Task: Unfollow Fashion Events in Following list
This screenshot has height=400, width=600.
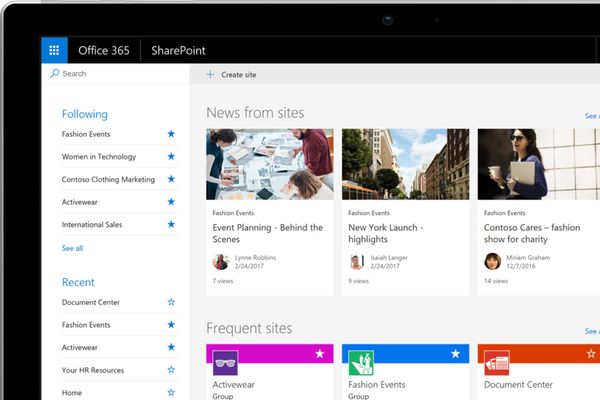Action: [171, 134]
